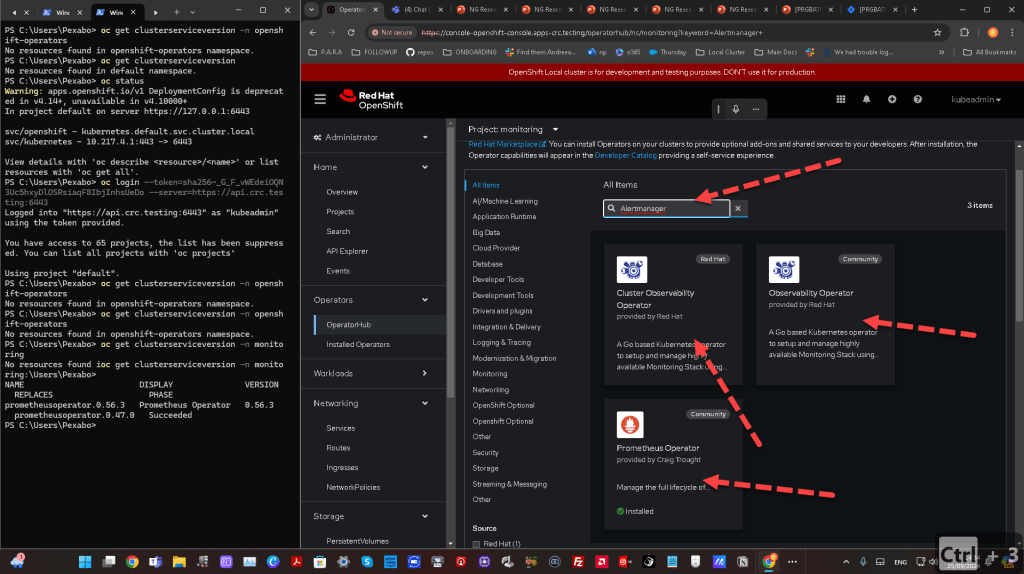Open Events page in sidebar
1024x574 pixels.
tap(338, 271)
